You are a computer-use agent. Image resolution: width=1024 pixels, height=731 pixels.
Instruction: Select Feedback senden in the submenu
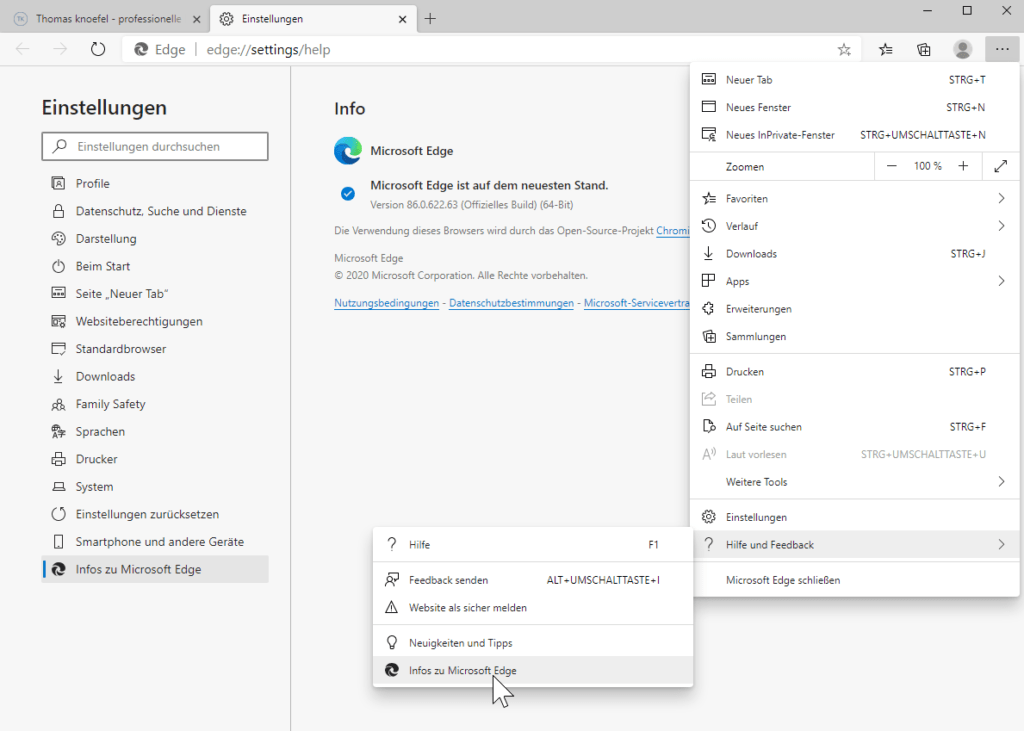[533, 580]
